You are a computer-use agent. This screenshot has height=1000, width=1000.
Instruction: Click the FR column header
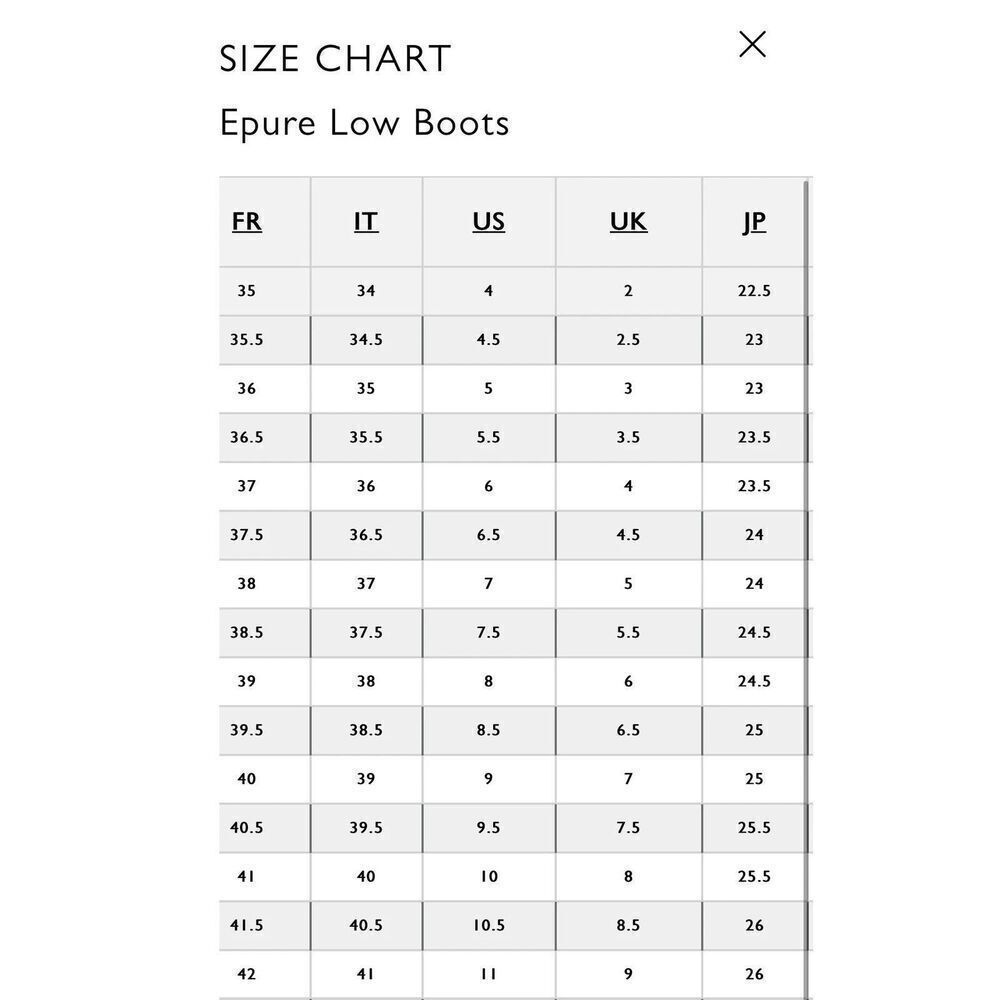[247, 221]
